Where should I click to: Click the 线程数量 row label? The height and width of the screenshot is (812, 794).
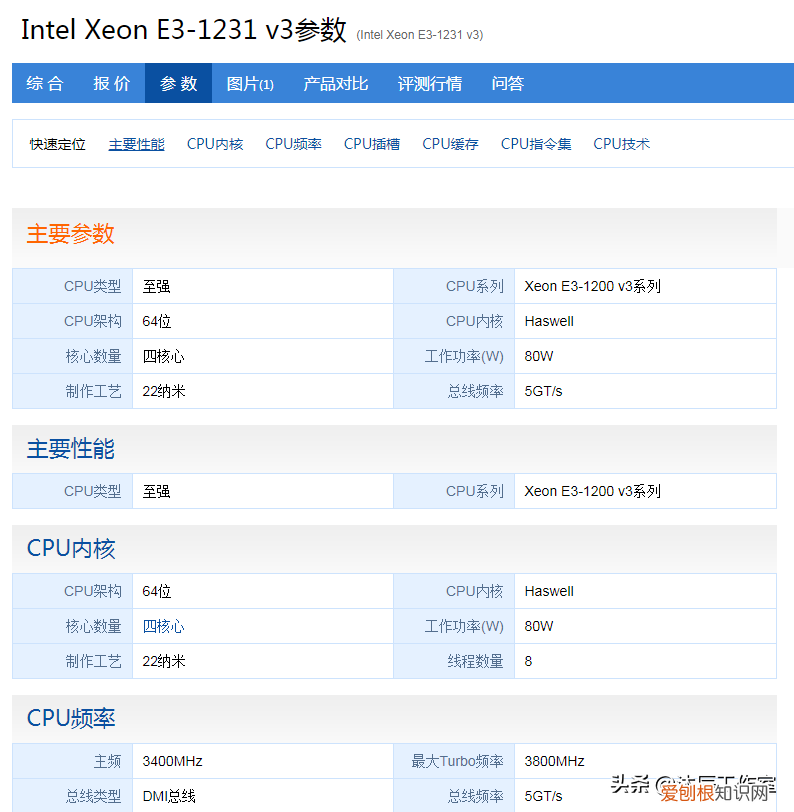click(475, 661)
